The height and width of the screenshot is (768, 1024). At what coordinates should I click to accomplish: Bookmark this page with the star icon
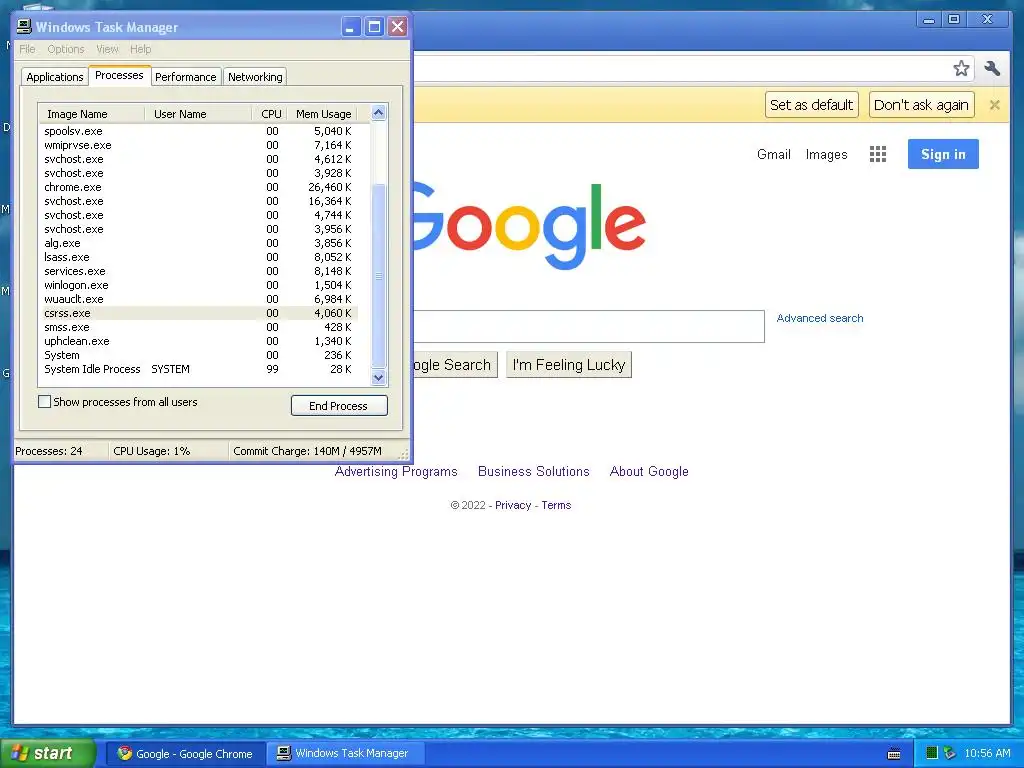961,68
